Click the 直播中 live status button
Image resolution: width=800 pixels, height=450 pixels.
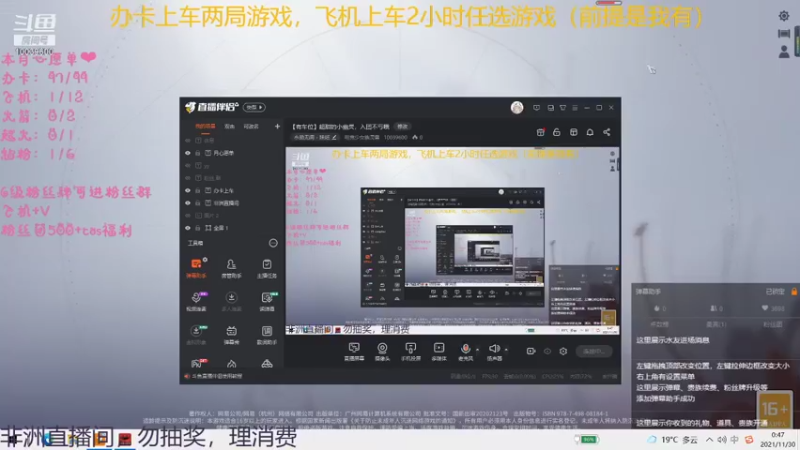click(x=594, y=351)
